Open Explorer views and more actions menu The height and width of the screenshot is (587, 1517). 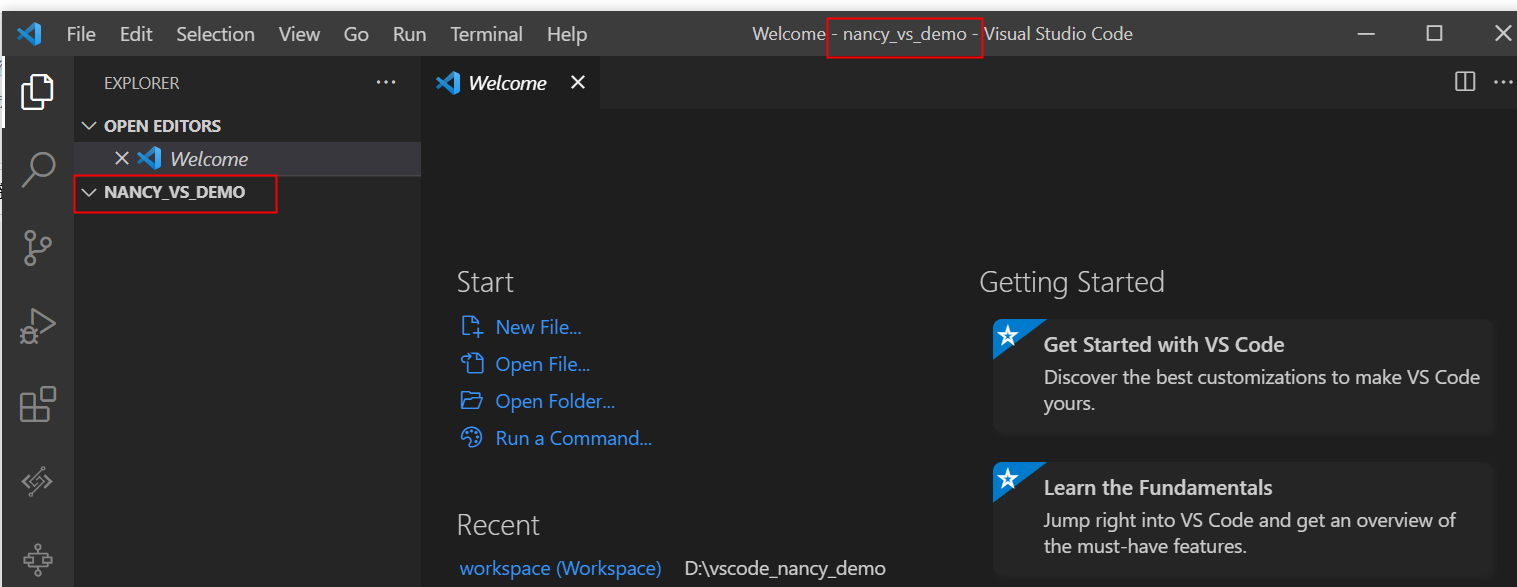[x=386, y=83]
